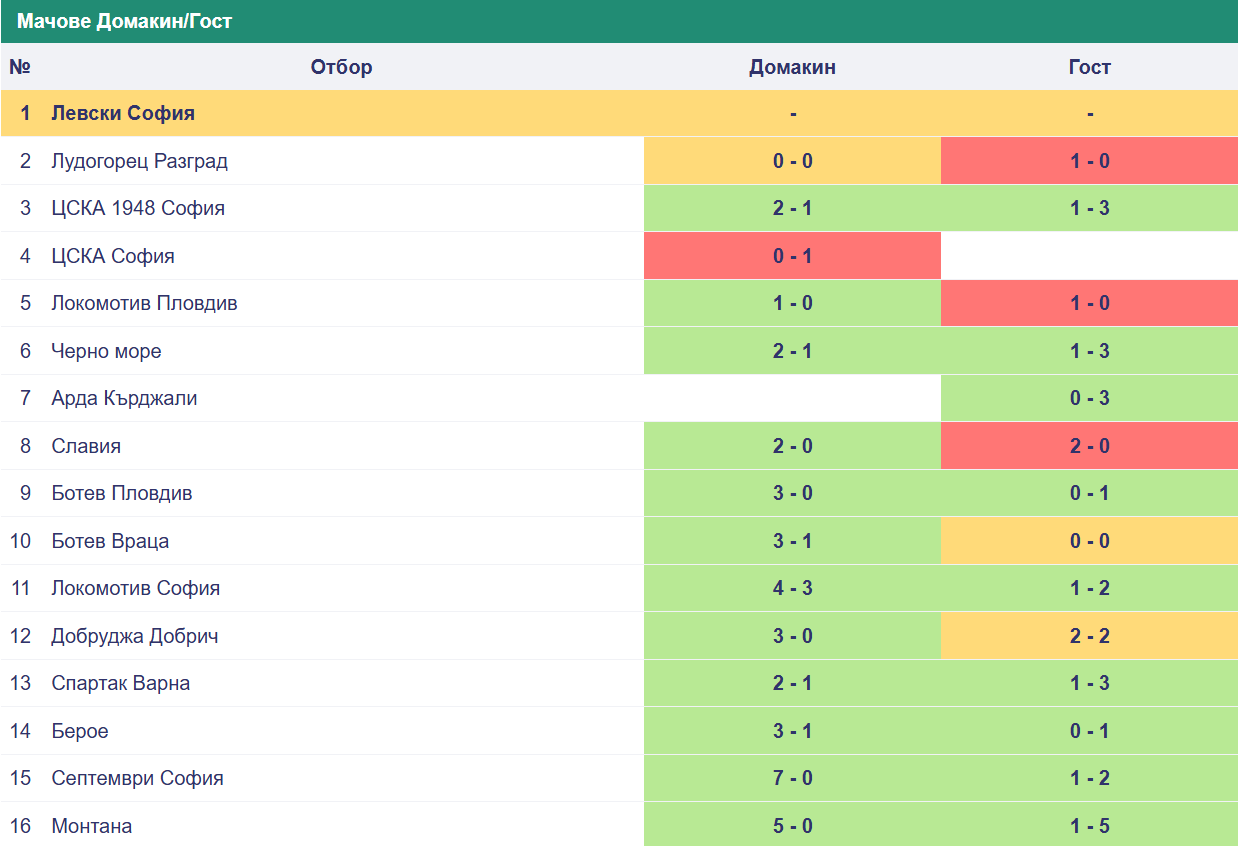
Task: Click the Домакин column header
Action: tap(792, 67)
